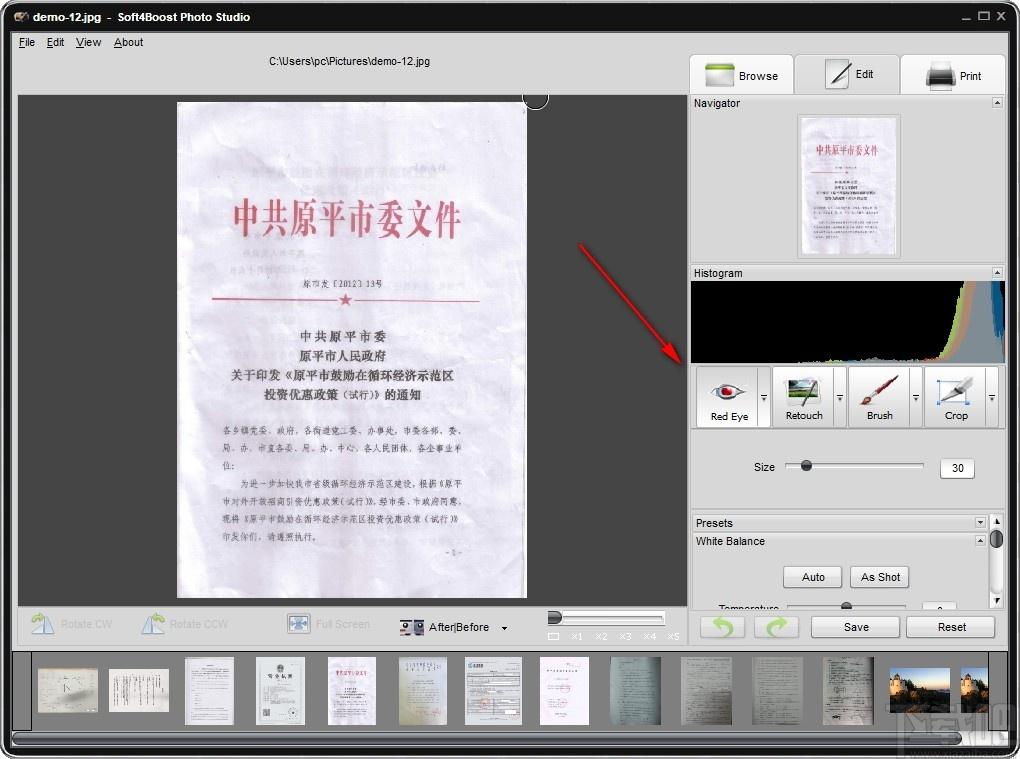Select the Red Eye tool
The width and height of the screenshot is (1020, 759).
pyautogui.click(x=727, y=397)
